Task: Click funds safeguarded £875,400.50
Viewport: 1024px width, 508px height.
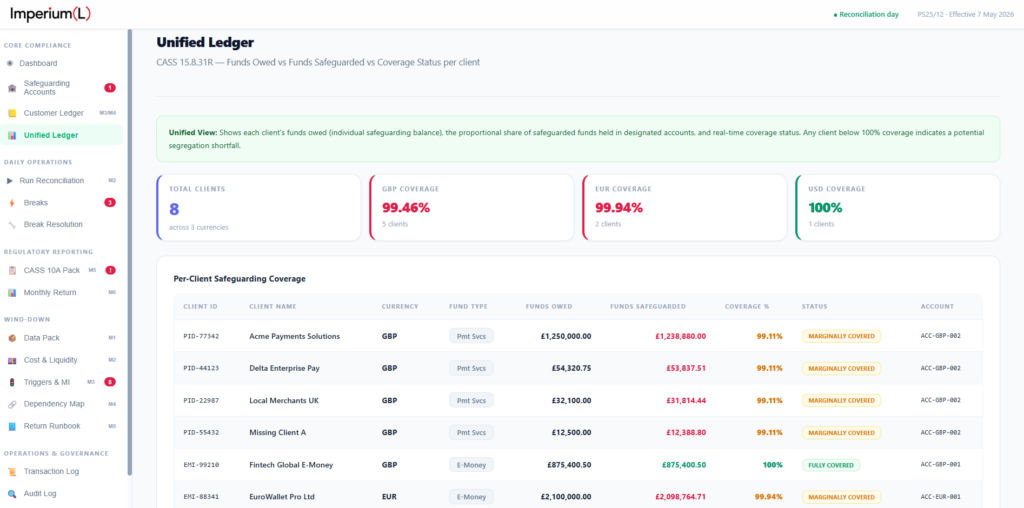Action: click(x=684, y=465)
